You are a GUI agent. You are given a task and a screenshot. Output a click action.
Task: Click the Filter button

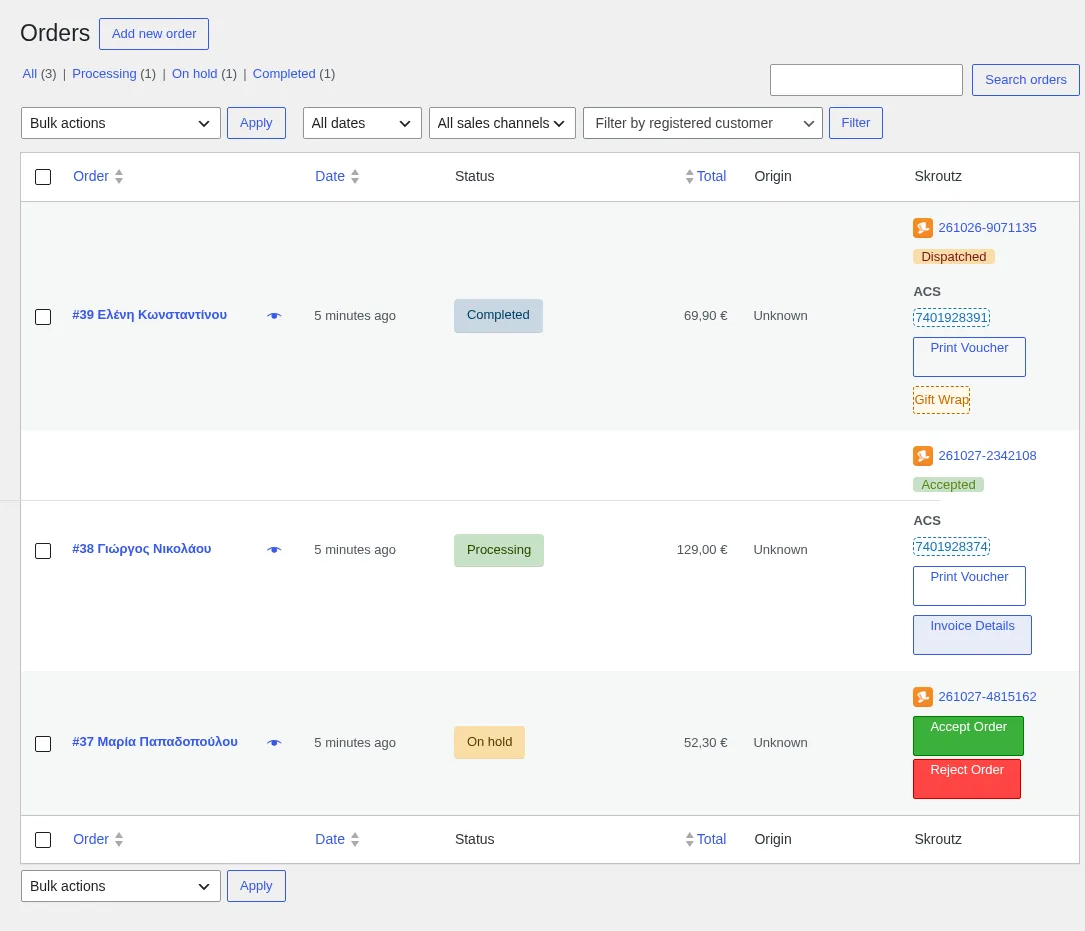855,123
